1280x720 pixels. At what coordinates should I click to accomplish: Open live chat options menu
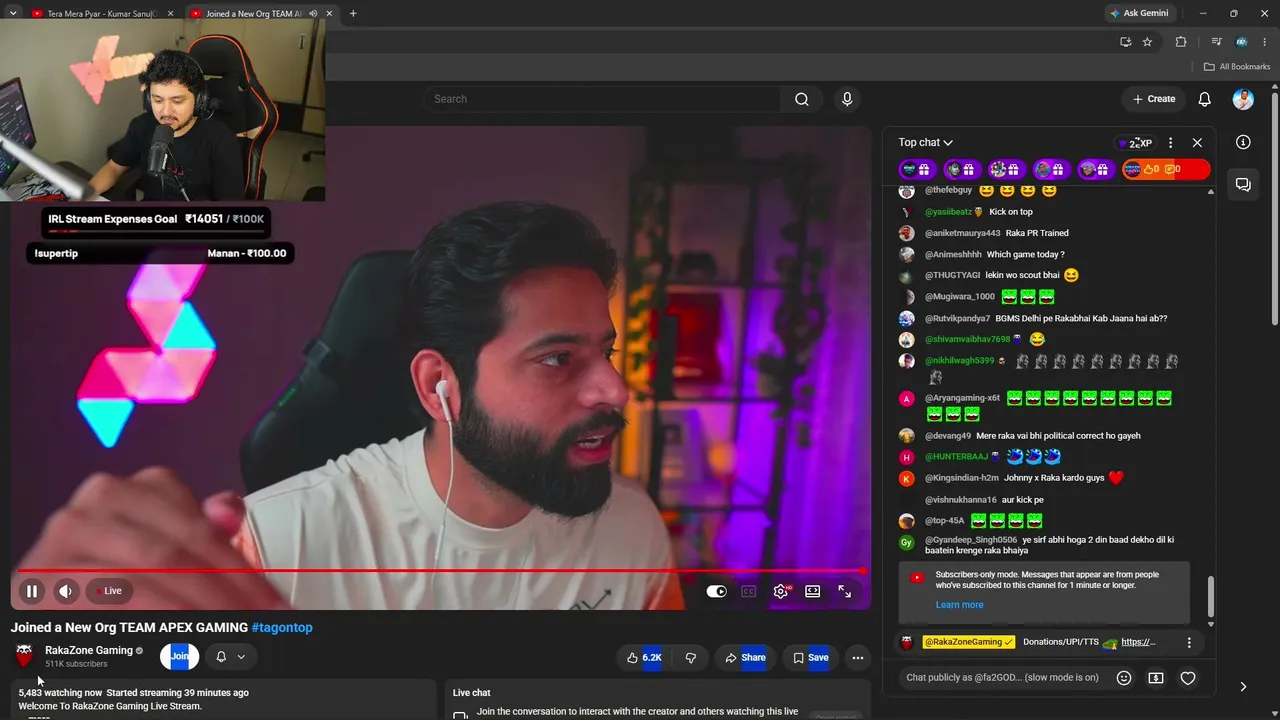pos(1171,143)
